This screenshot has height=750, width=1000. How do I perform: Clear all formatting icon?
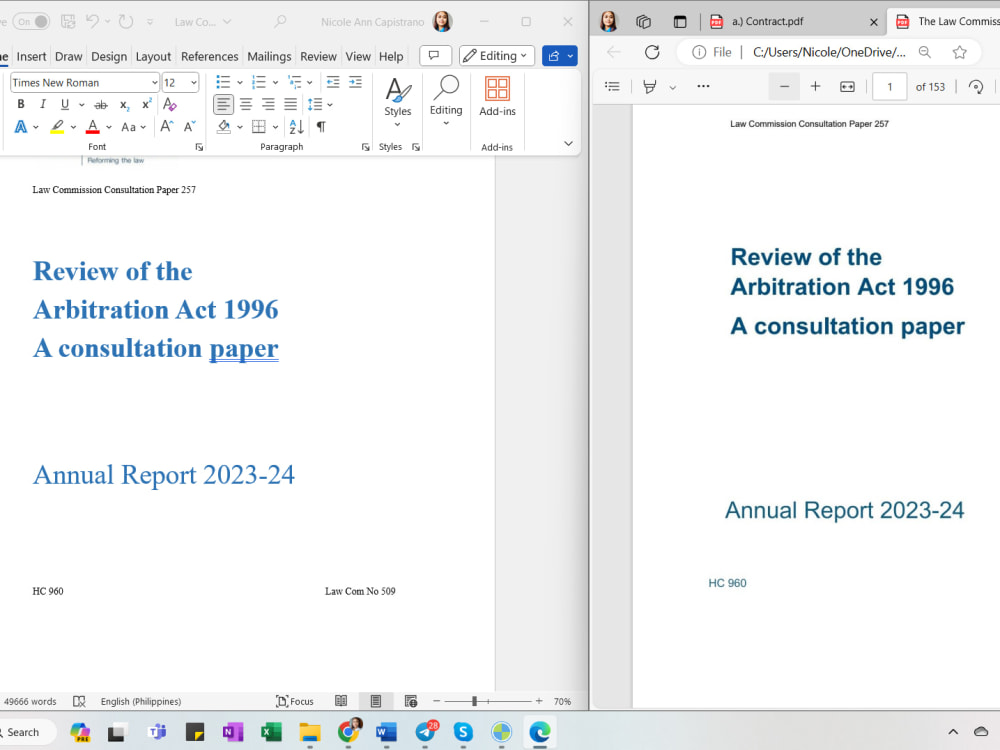(170, 104)
